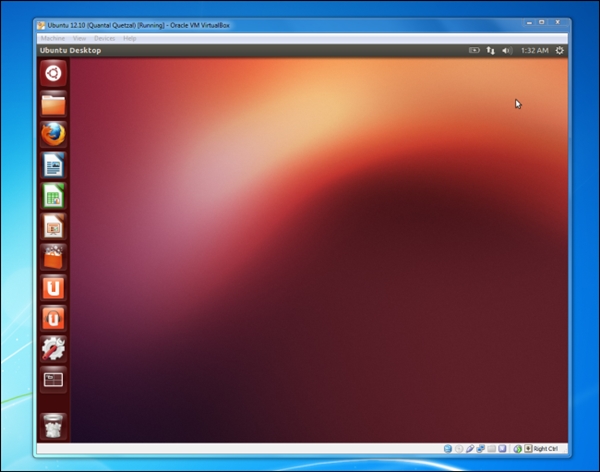
Task: Open the Ubuntu Dash home launcher
Action: coord(53,72)
